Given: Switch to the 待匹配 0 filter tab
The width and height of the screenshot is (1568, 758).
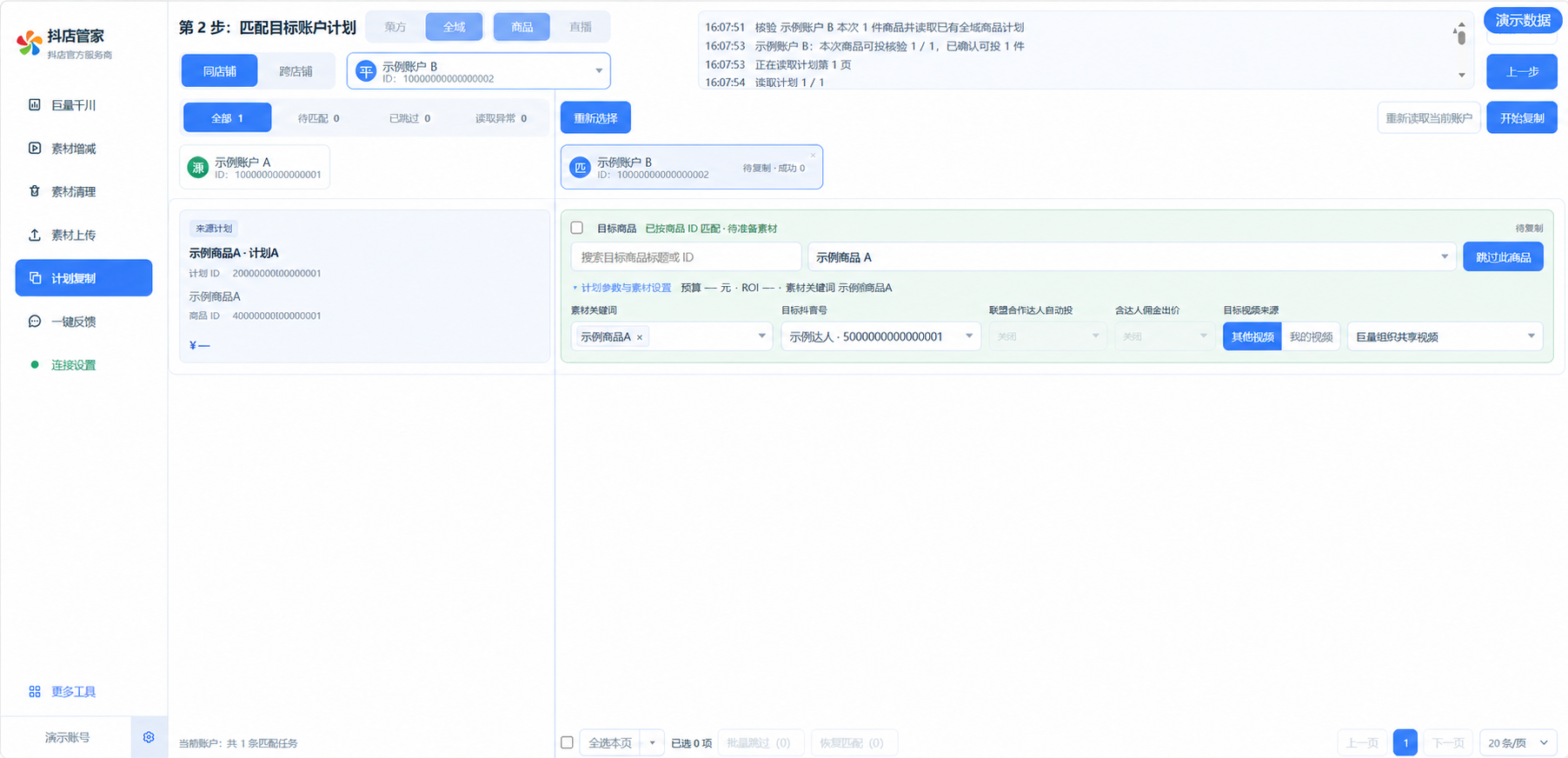Looking at the screenshot, I should coord(318,118).
